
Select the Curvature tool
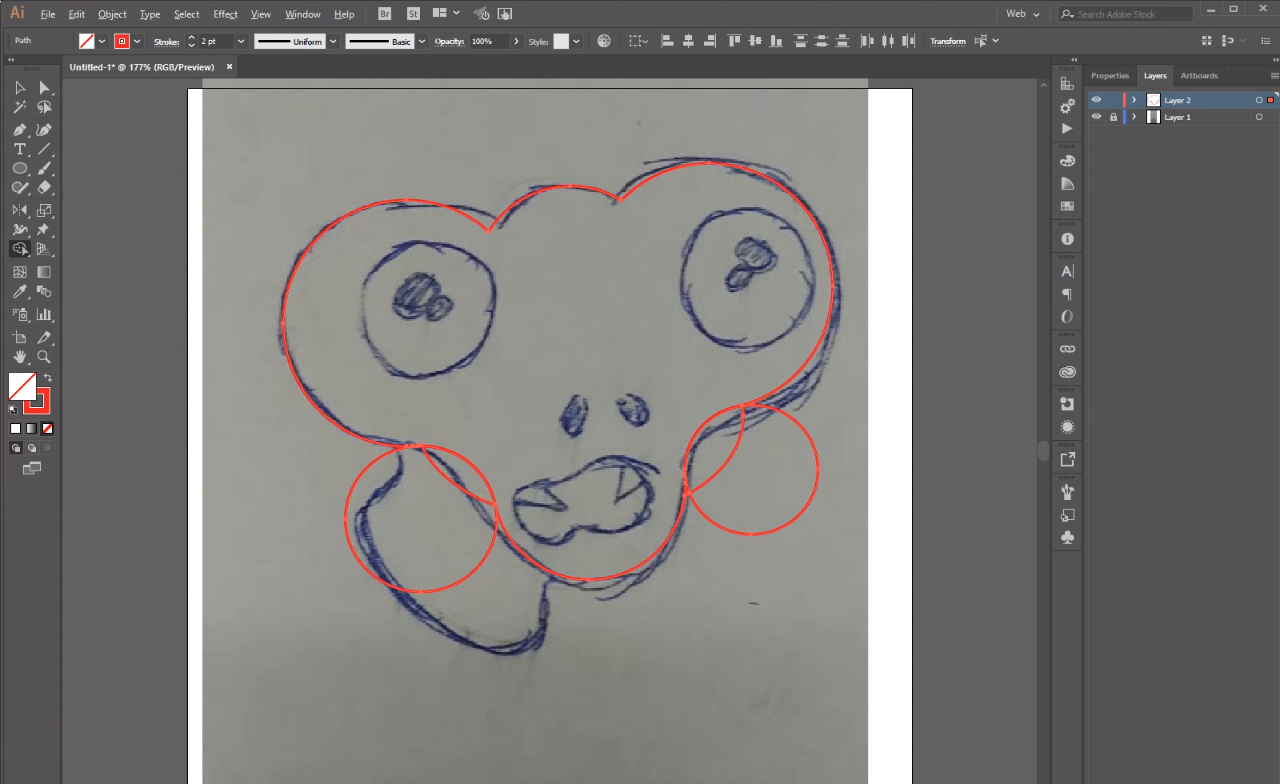44,130
